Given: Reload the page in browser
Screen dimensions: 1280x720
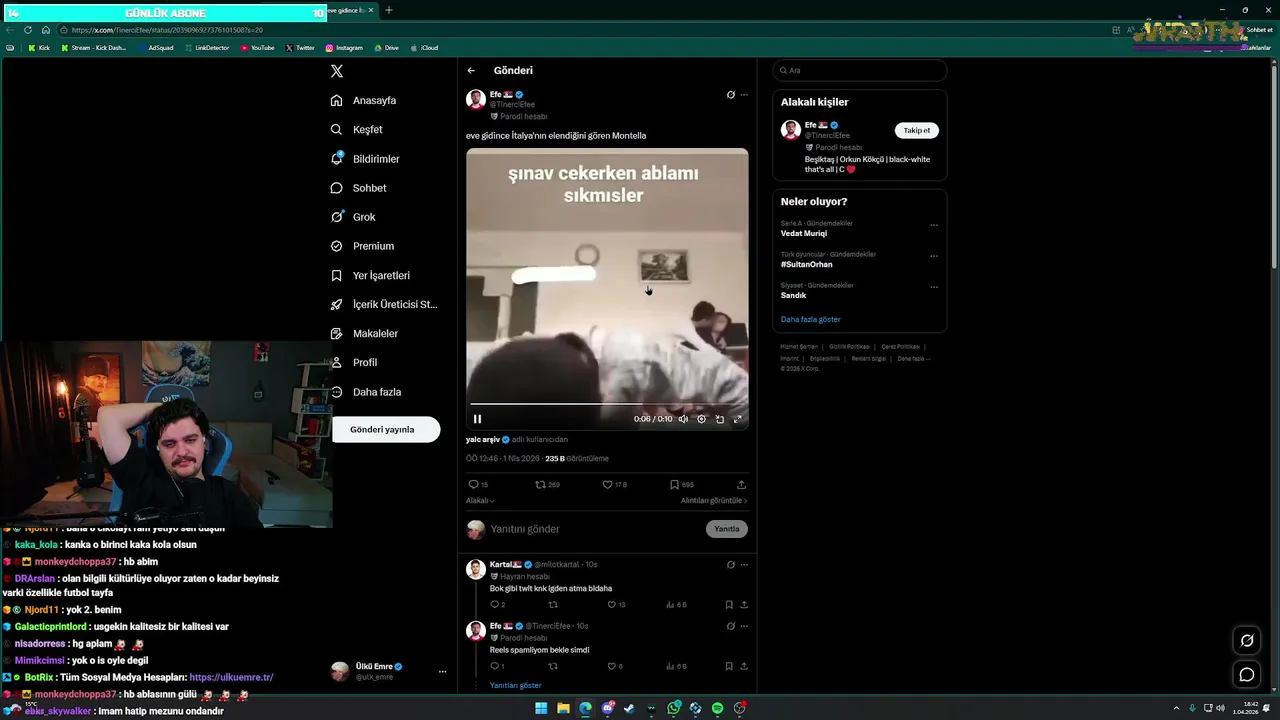Looking at the screenshot, I should 28,30.
